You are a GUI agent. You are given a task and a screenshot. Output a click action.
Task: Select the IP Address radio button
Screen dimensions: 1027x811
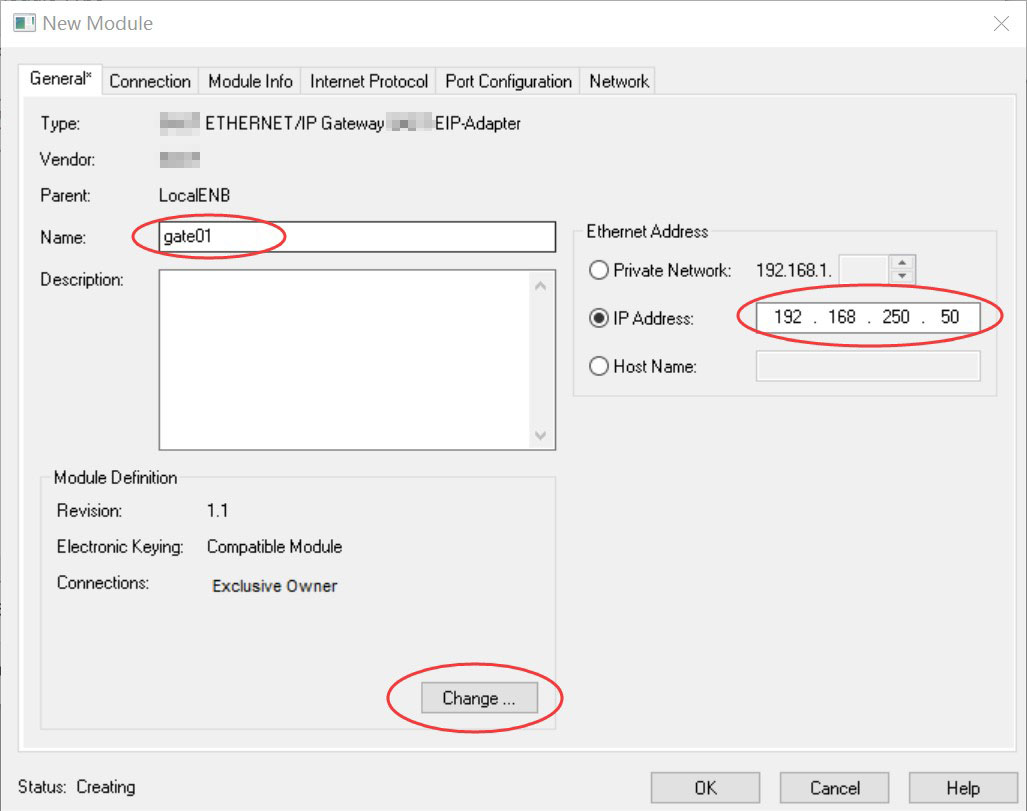[x=599, y=318]
